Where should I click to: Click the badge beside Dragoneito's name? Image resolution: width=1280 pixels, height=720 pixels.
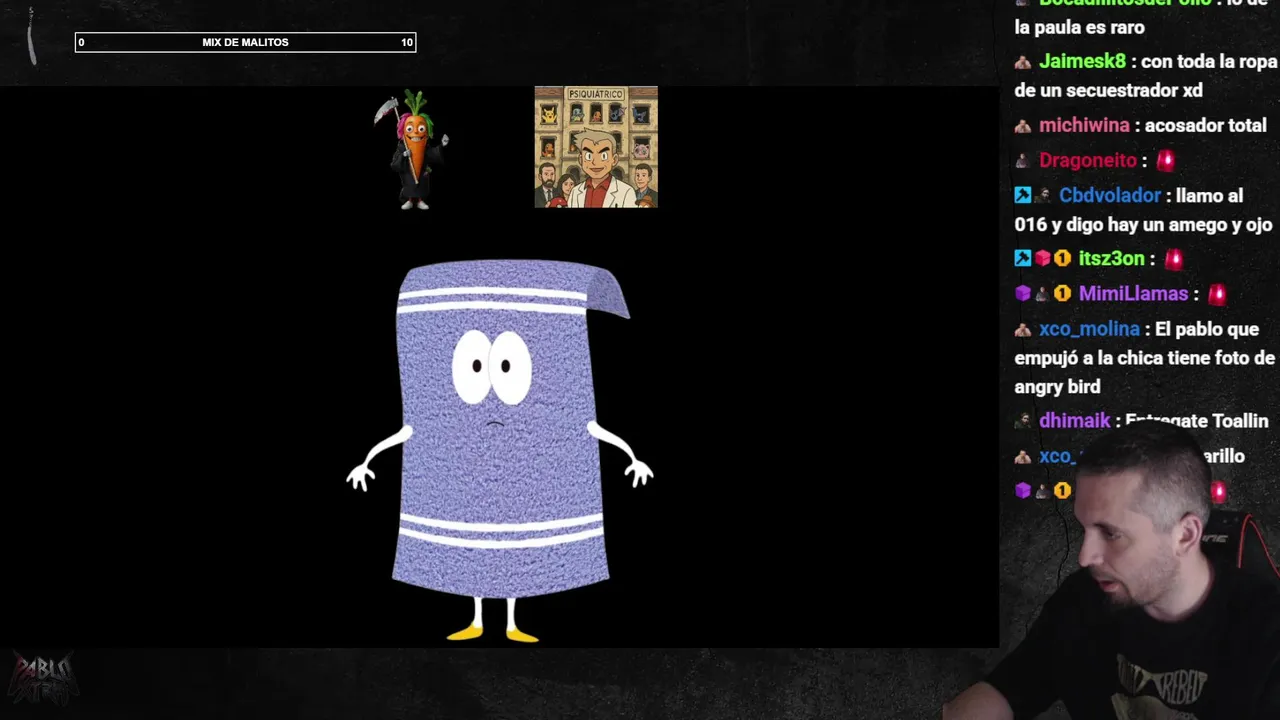pos(1022,161)
